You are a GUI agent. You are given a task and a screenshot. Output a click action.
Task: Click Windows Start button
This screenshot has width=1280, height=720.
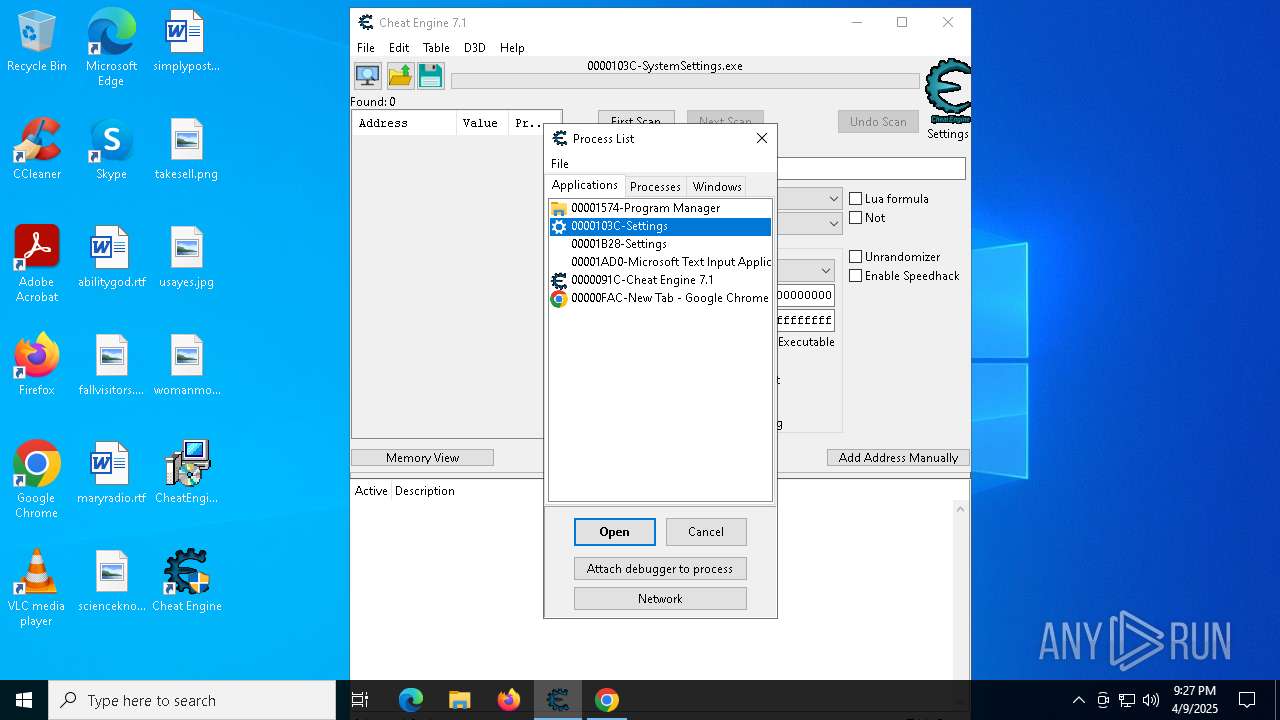coord(24,700)
